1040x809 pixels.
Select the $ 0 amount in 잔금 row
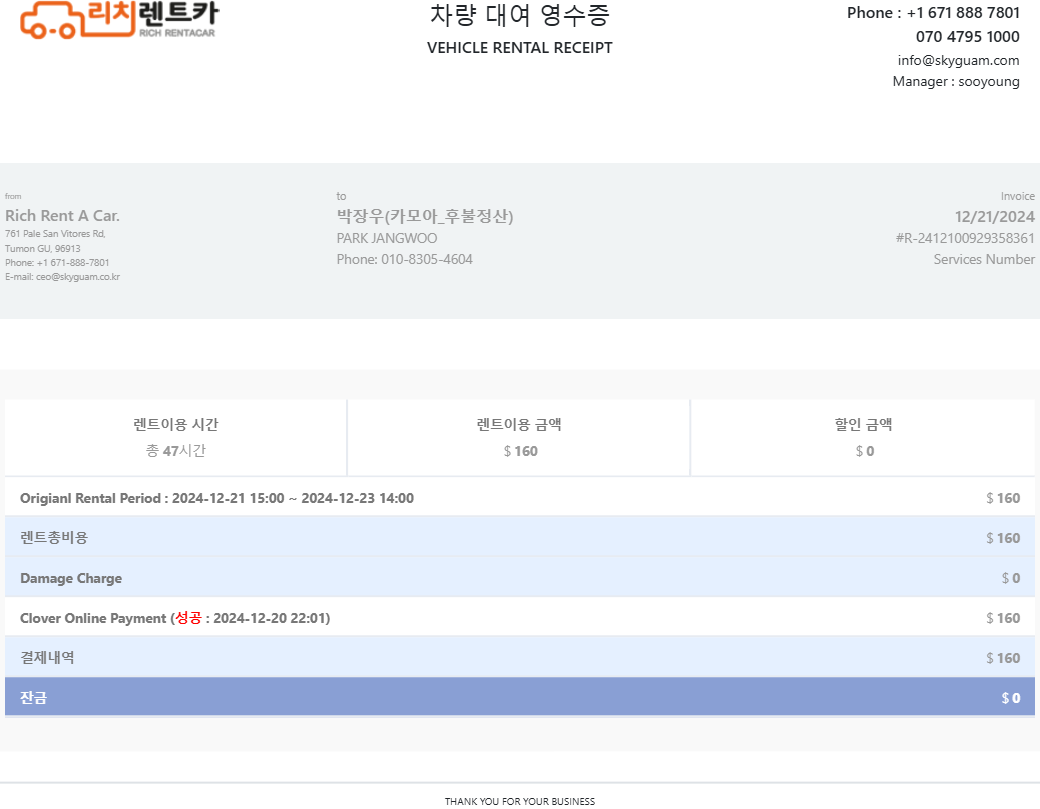point(1011,698)
